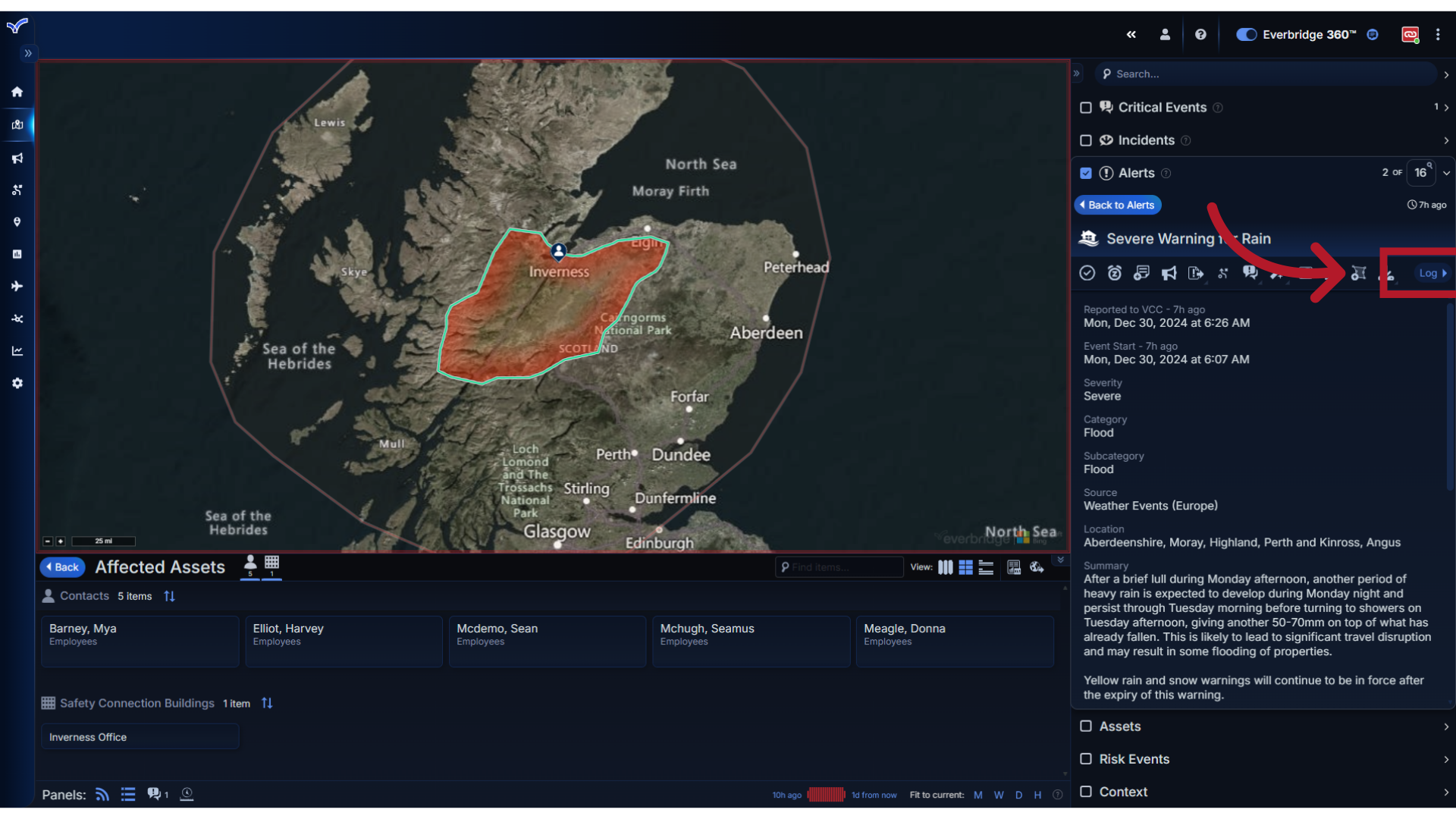Open the settings gear in the sidebar
1456x819 pixels.
pos(17,383)
